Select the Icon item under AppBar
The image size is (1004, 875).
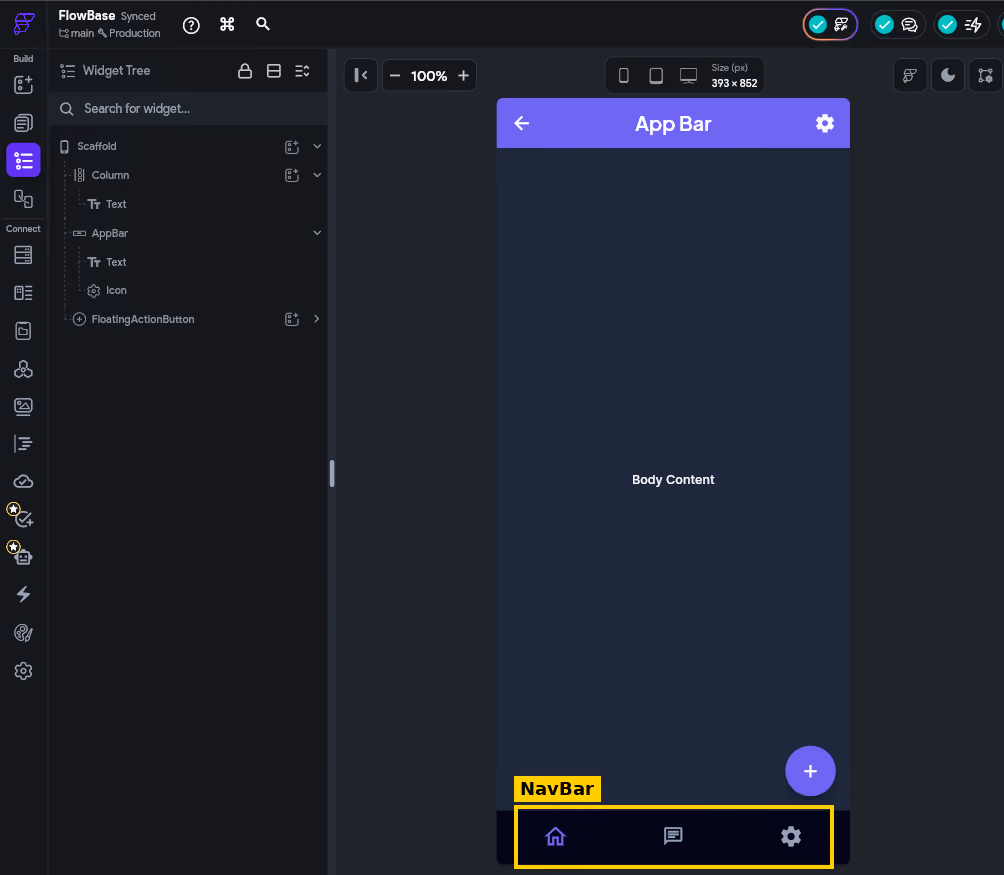tap(116, 291)
